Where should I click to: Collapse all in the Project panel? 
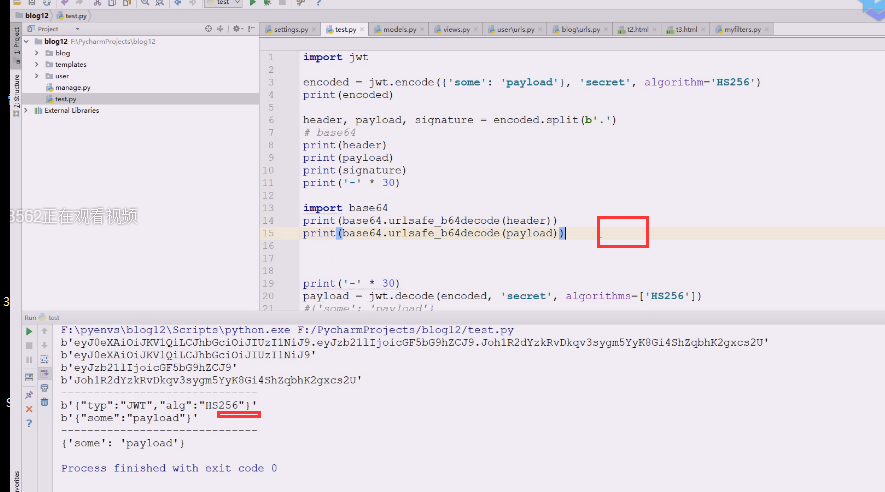(x=220, y=28)
